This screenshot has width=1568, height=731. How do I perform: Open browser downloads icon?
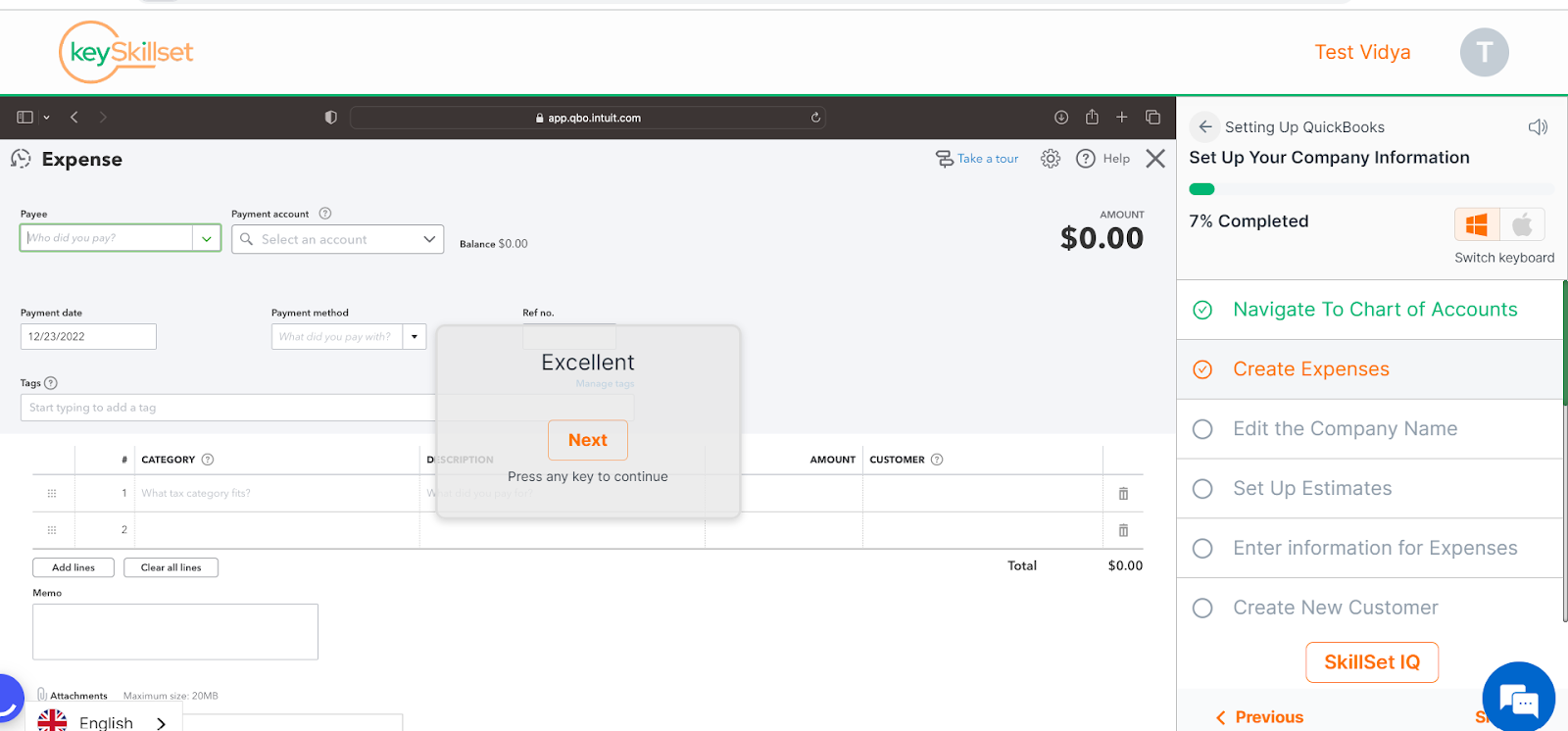(1061, 118)
